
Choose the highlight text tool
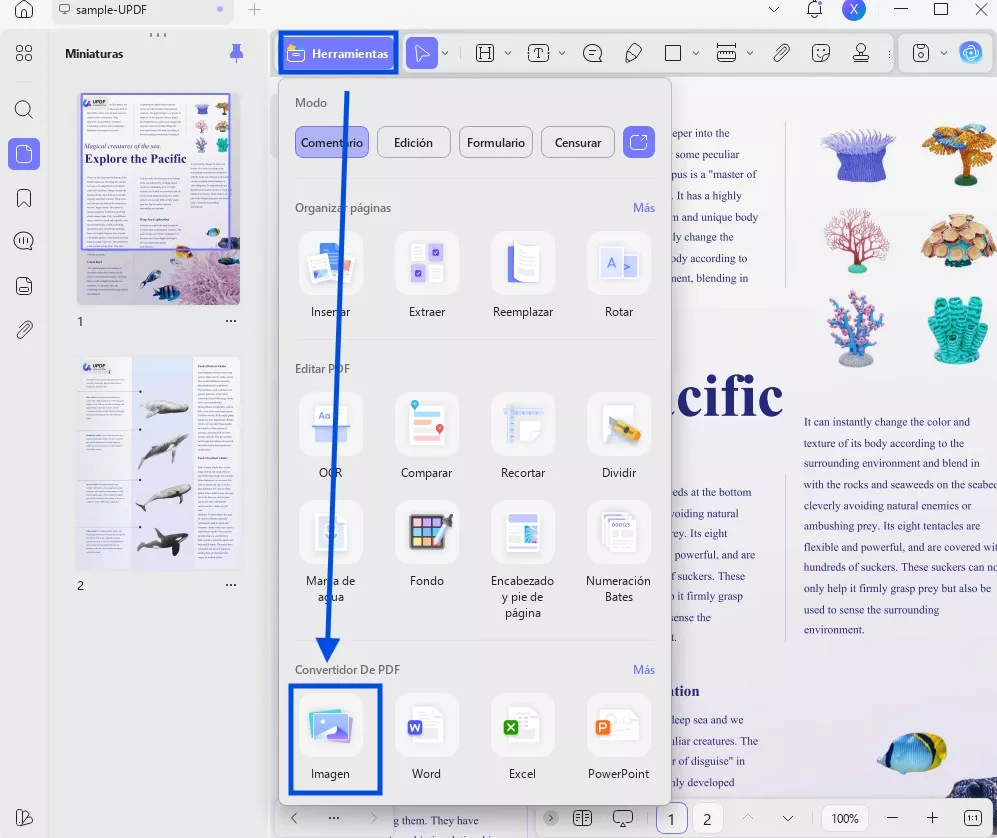[x=485, y=53]
